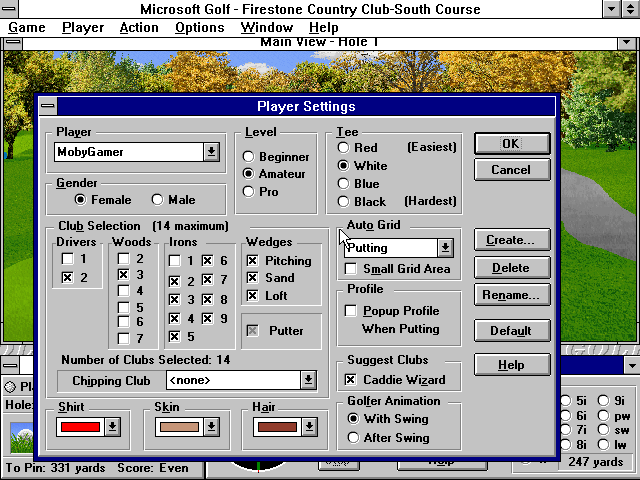Open the Main View window control menu

[11, 43]
